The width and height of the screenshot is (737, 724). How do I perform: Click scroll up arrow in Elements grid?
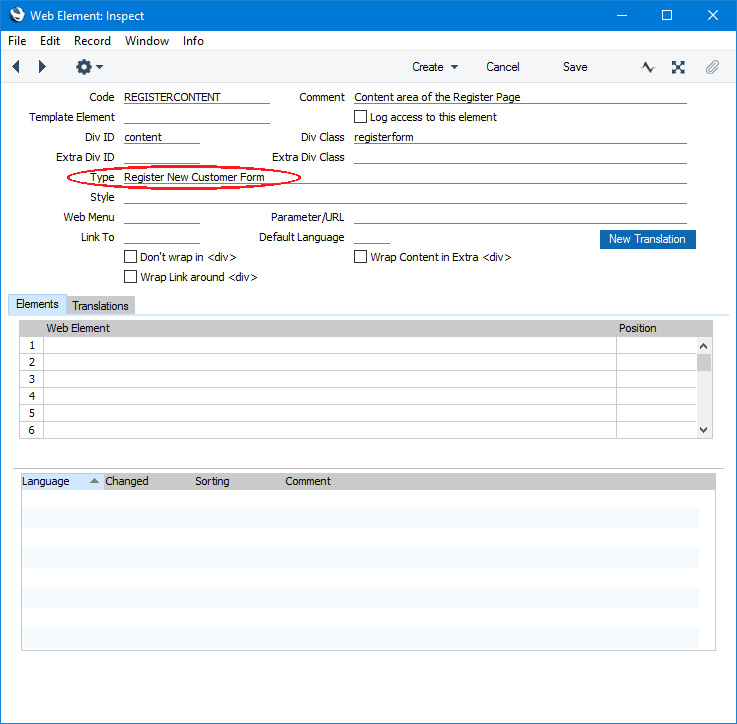(x=704, y=346)
